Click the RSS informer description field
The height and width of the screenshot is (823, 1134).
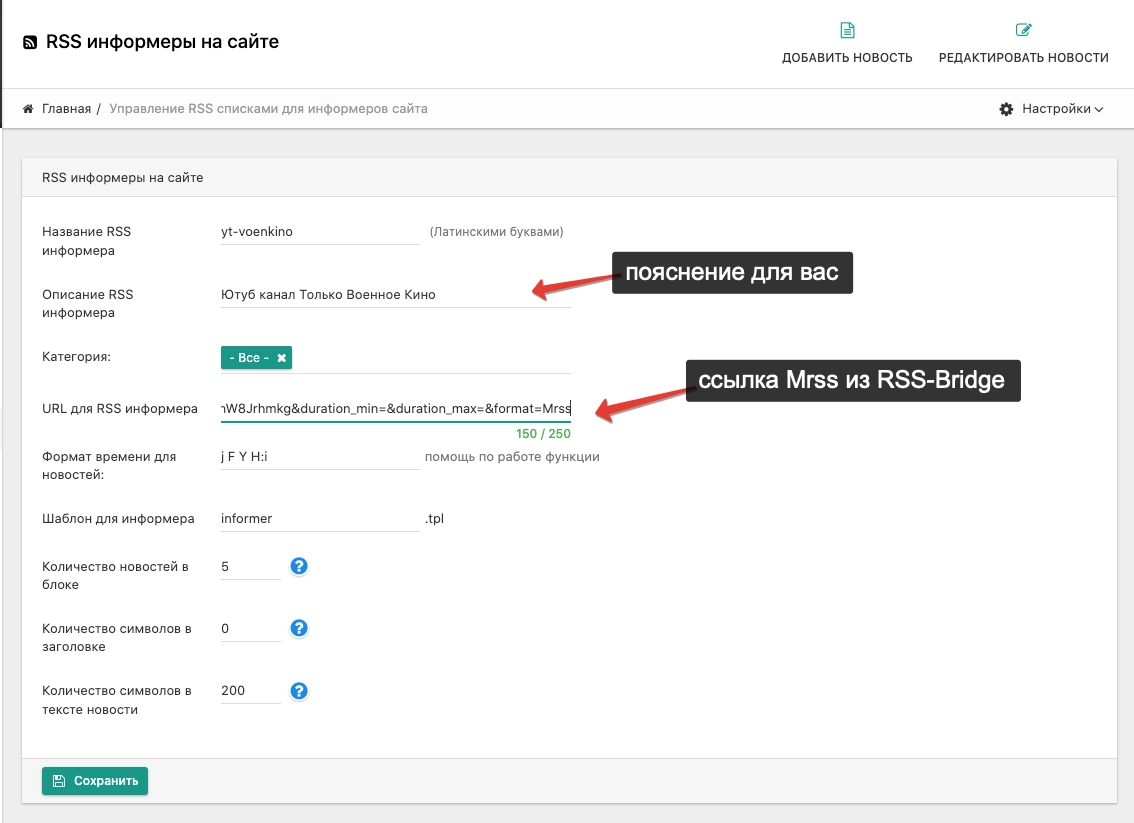click(x=395, y=295)
